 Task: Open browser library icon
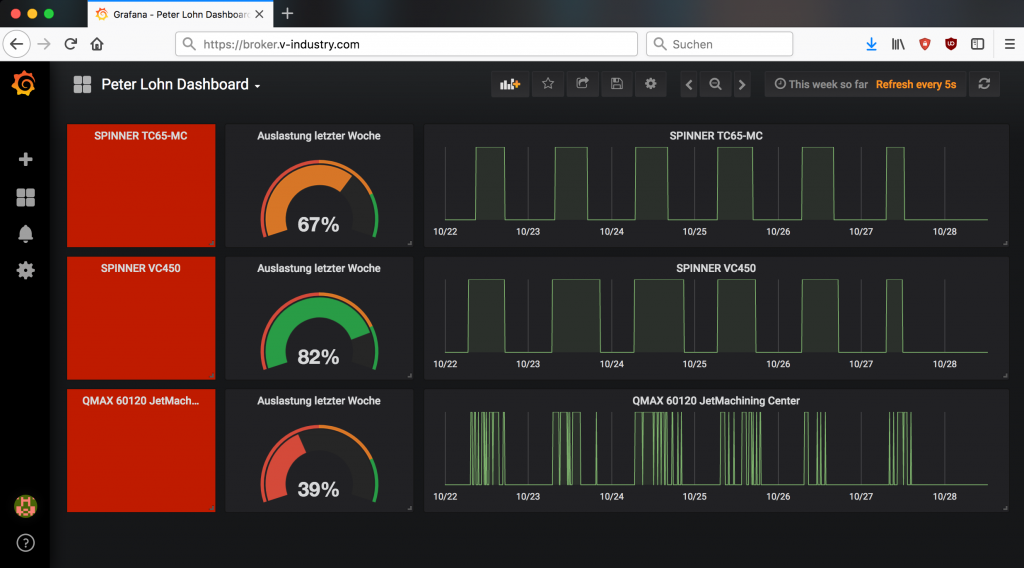898,44
